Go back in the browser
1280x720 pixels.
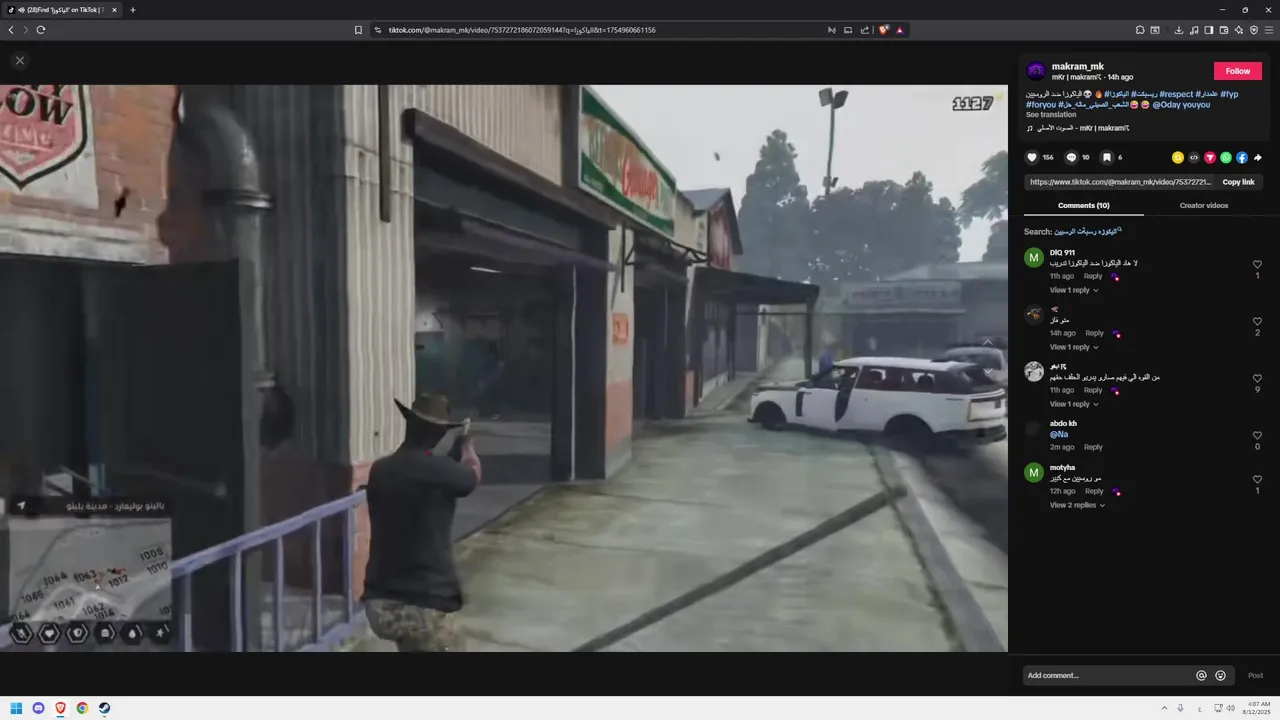(11, 30)
